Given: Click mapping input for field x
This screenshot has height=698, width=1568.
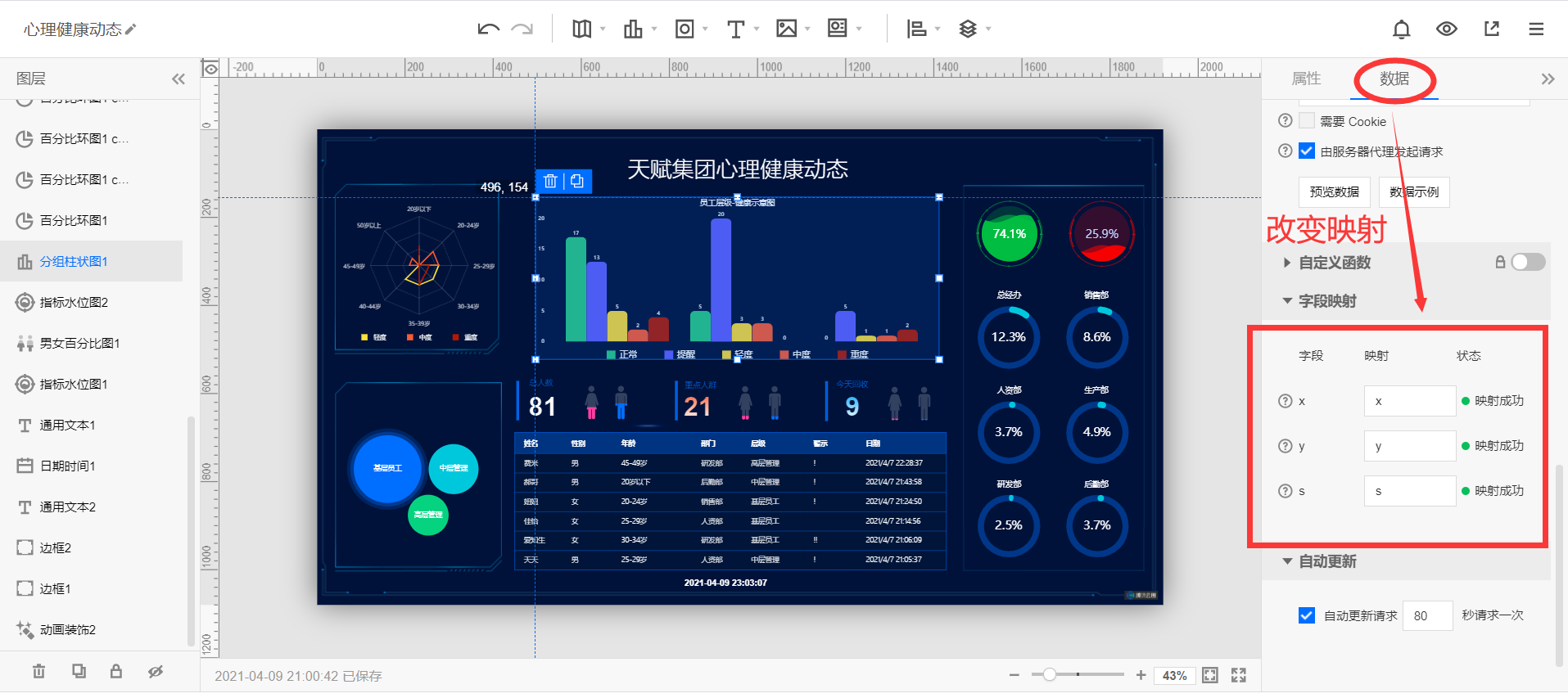Looking at the screenshot, I should click(x=1410, y=401).
